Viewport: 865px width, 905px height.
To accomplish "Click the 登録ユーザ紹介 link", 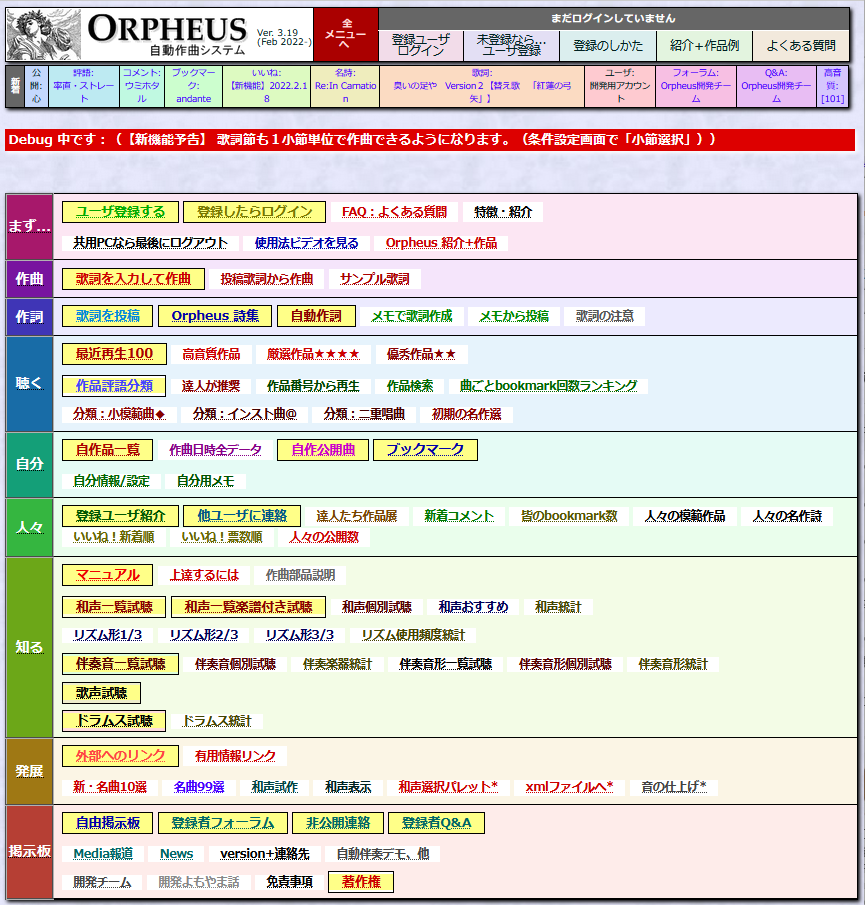I will pos(121,515).
